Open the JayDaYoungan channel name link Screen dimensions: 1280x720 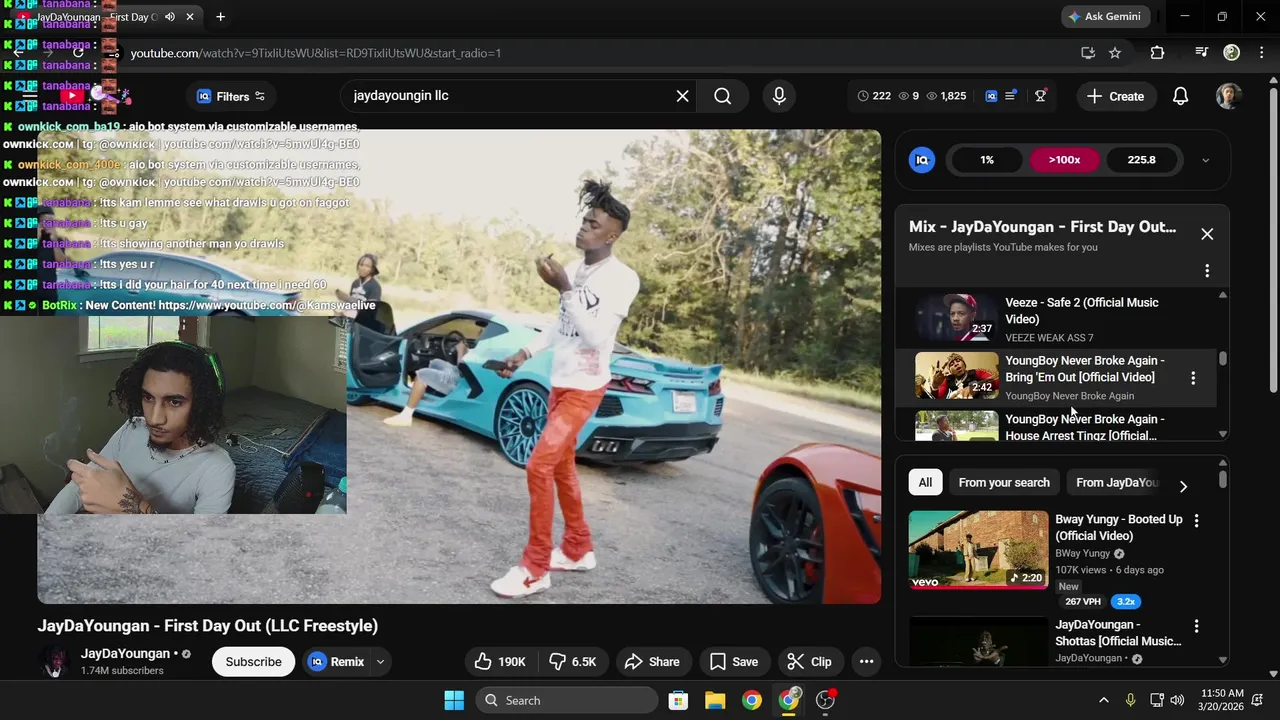pyautogui.click(x=125, y=654)
